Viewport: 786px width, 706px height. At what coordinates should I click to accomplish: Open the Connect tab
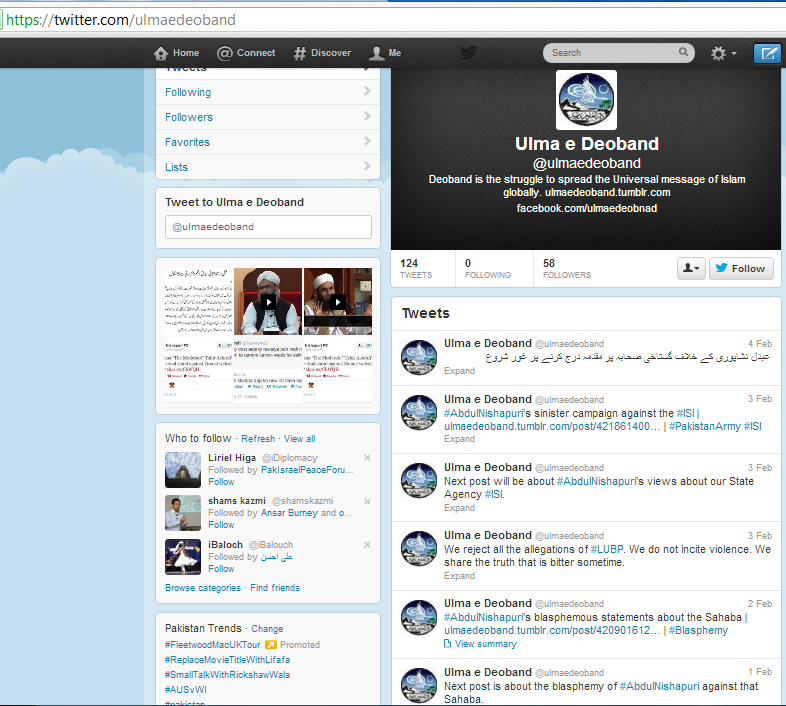246,53
